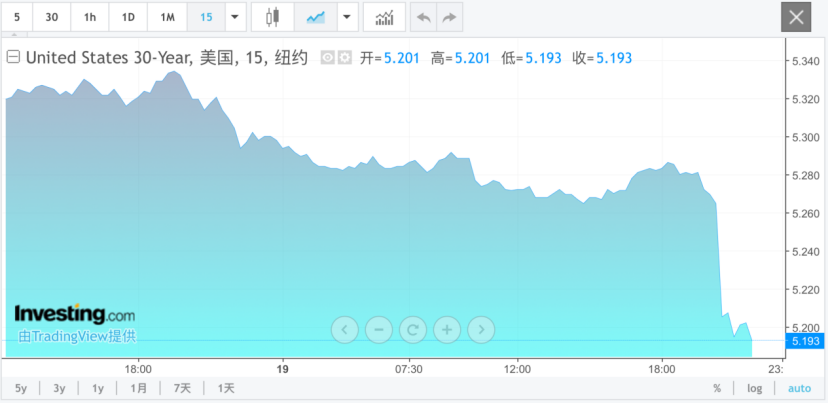Image resolution: width=829 pixels, height=404 pixels.
Task: Zoom out with the minus circle
Action: coord(379,330)
